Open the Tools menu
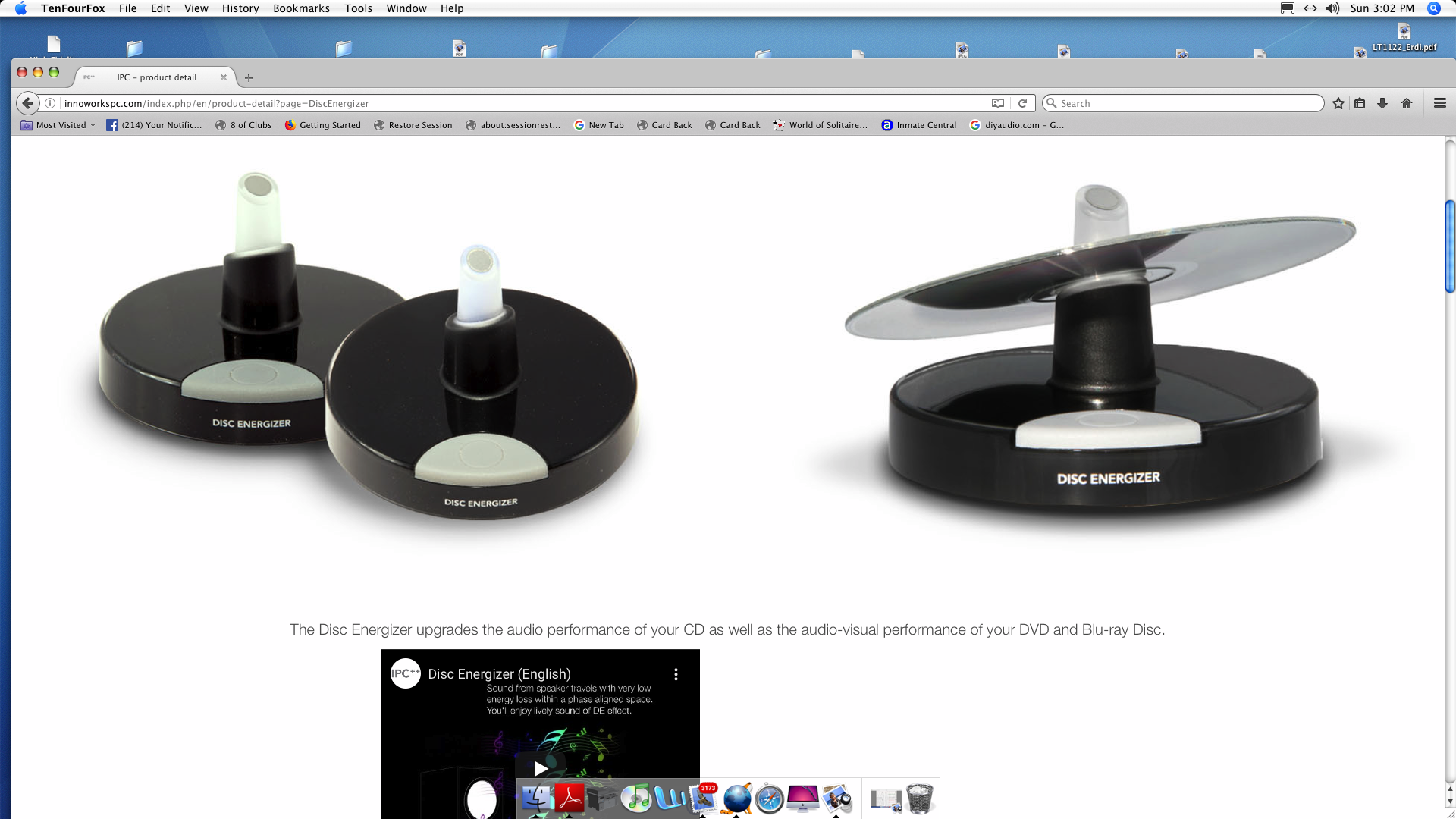 [358, 8]
